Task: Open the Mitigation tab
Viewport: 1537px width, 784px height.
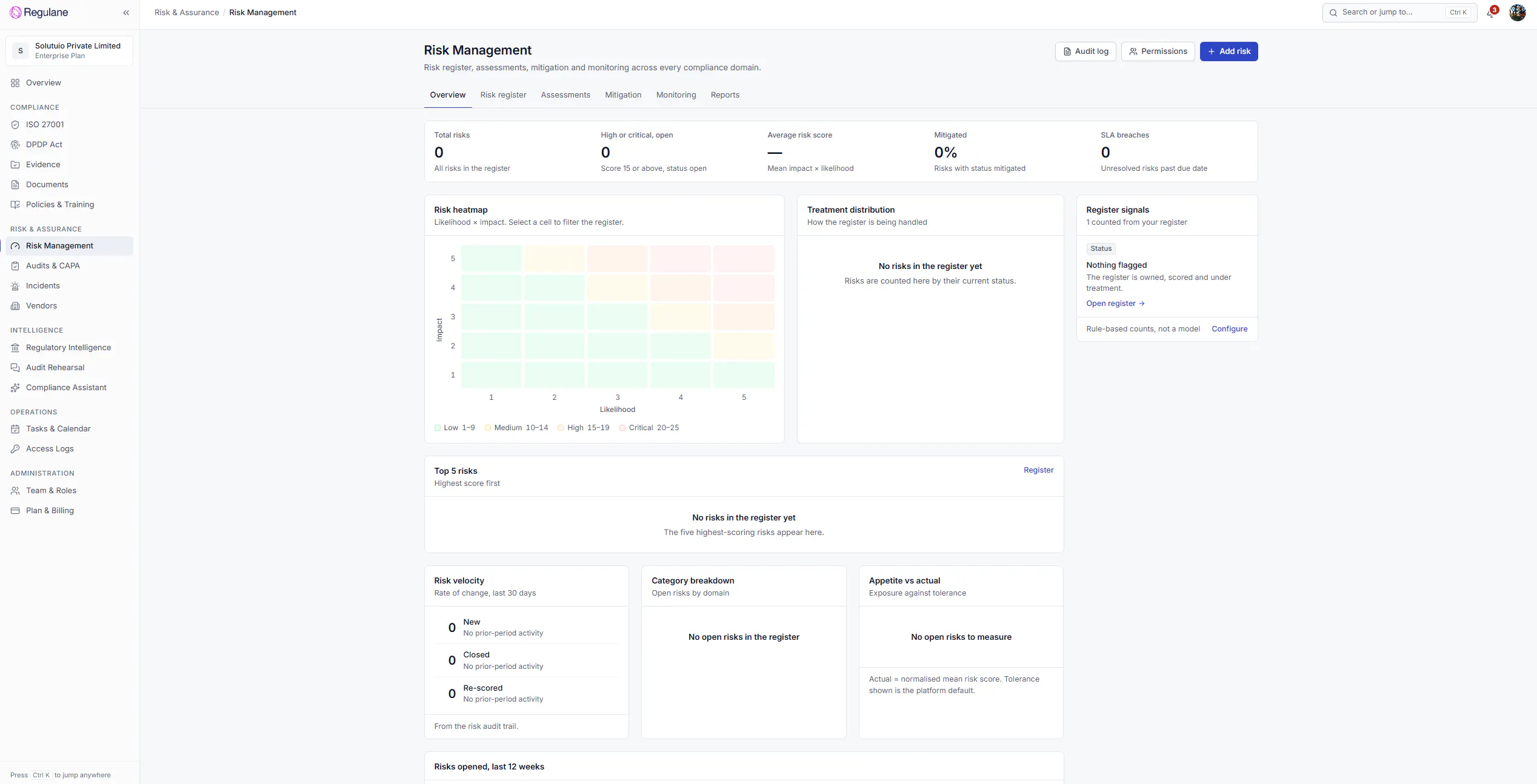Action: coord(623,95)
